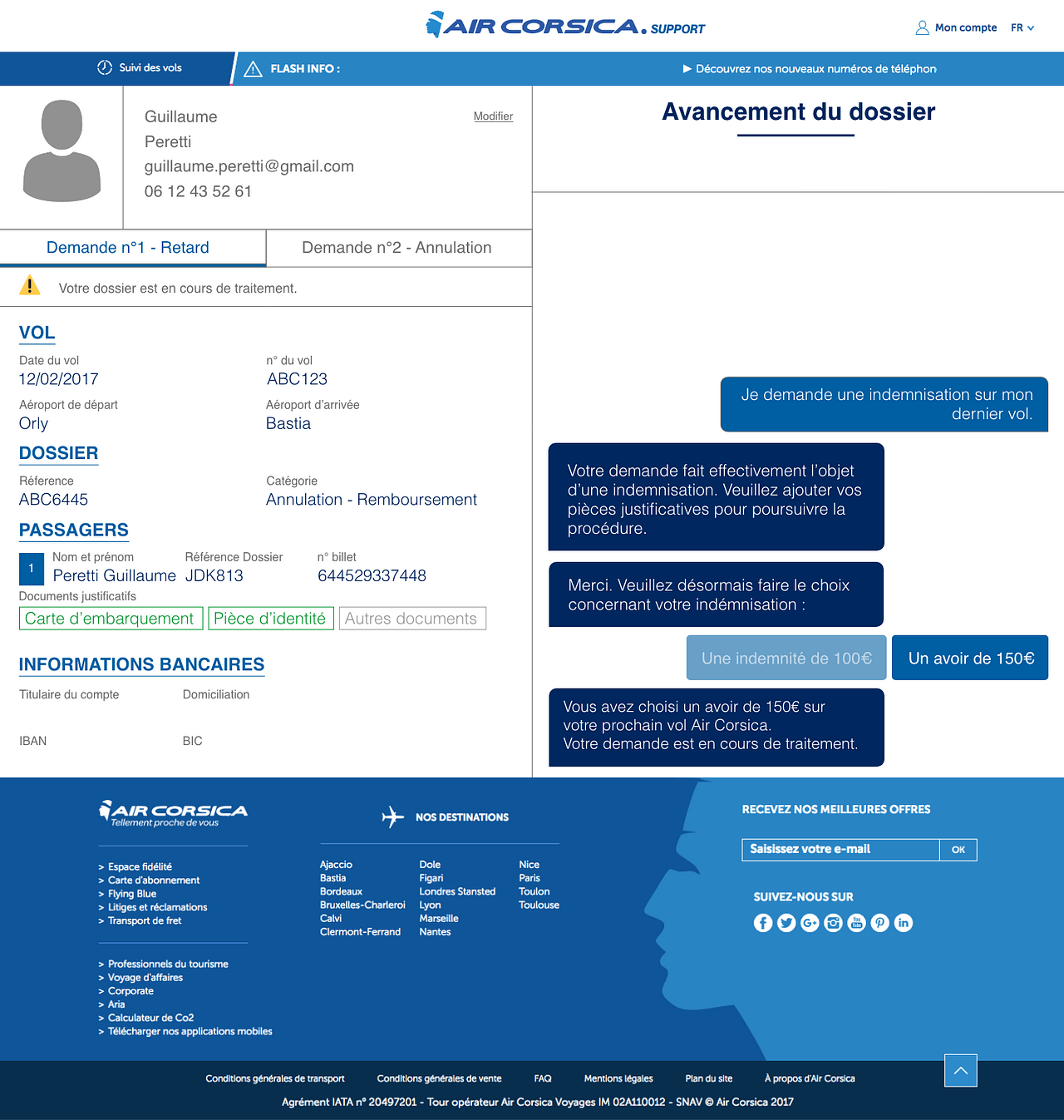
Task: Open the Mon compte menu
Action: tap(956, 27)
